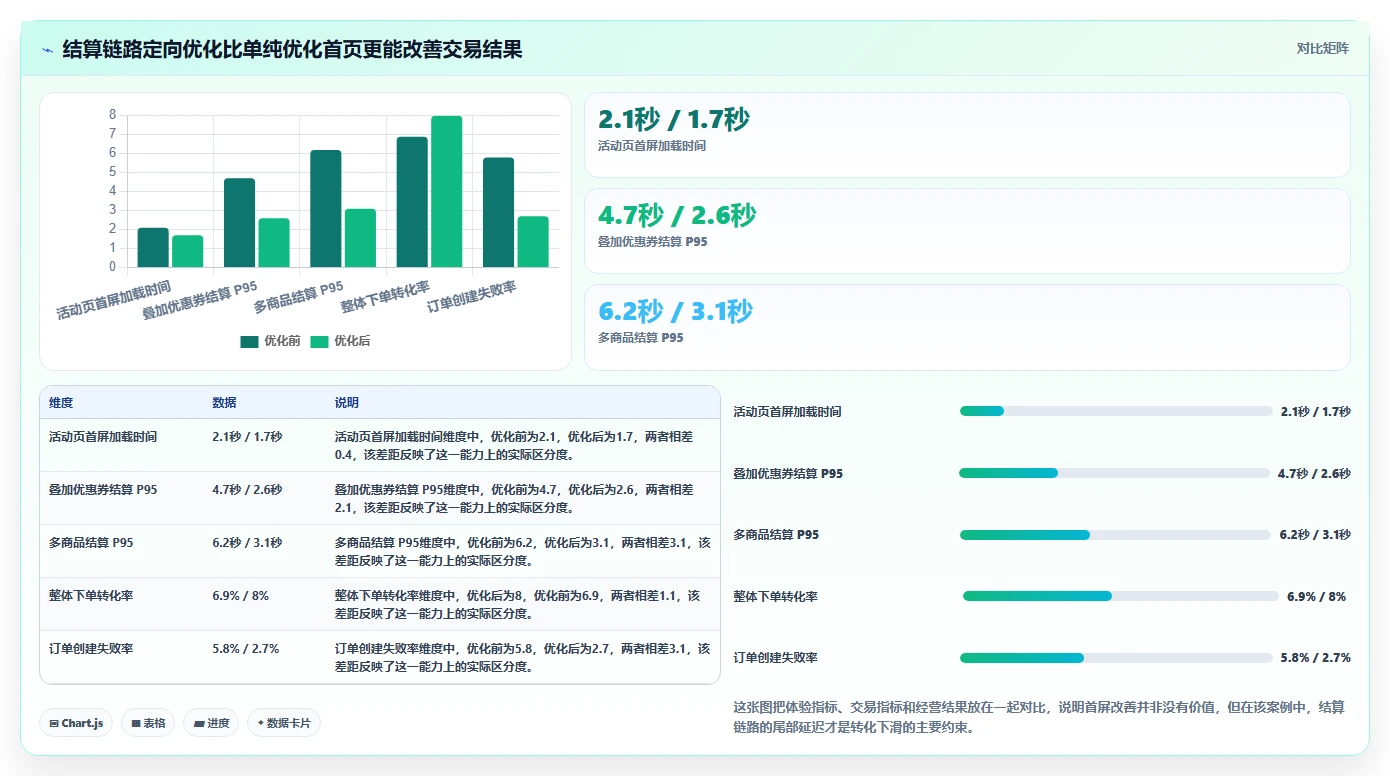The height and width of the screenshot is (776, 1390).
Task: Click the 6.9% / 8% value beside progress bar
Action: tap(1316, 596)
